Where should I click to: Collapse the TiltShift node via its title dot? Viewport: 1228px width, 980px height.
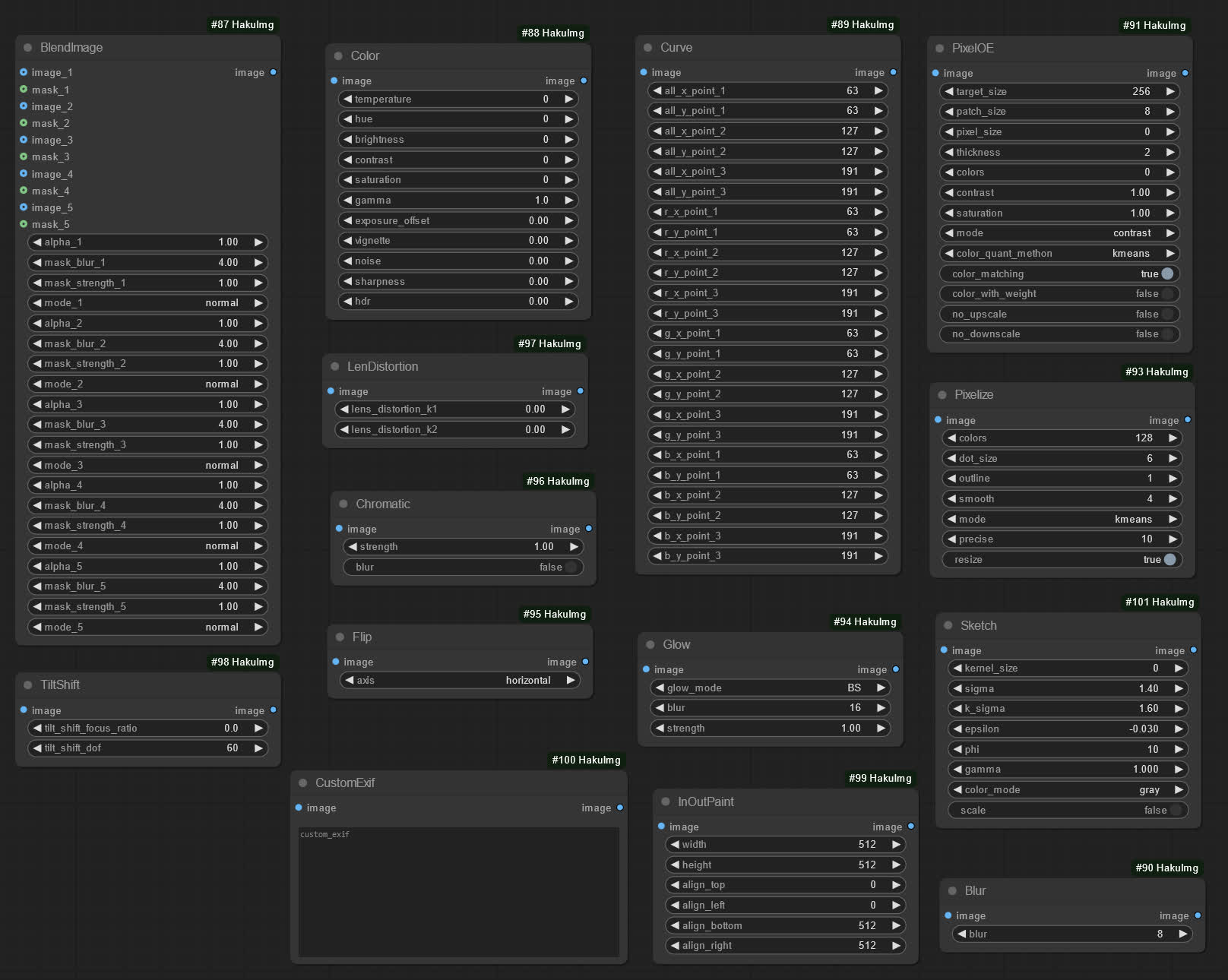tap(28, 684)
